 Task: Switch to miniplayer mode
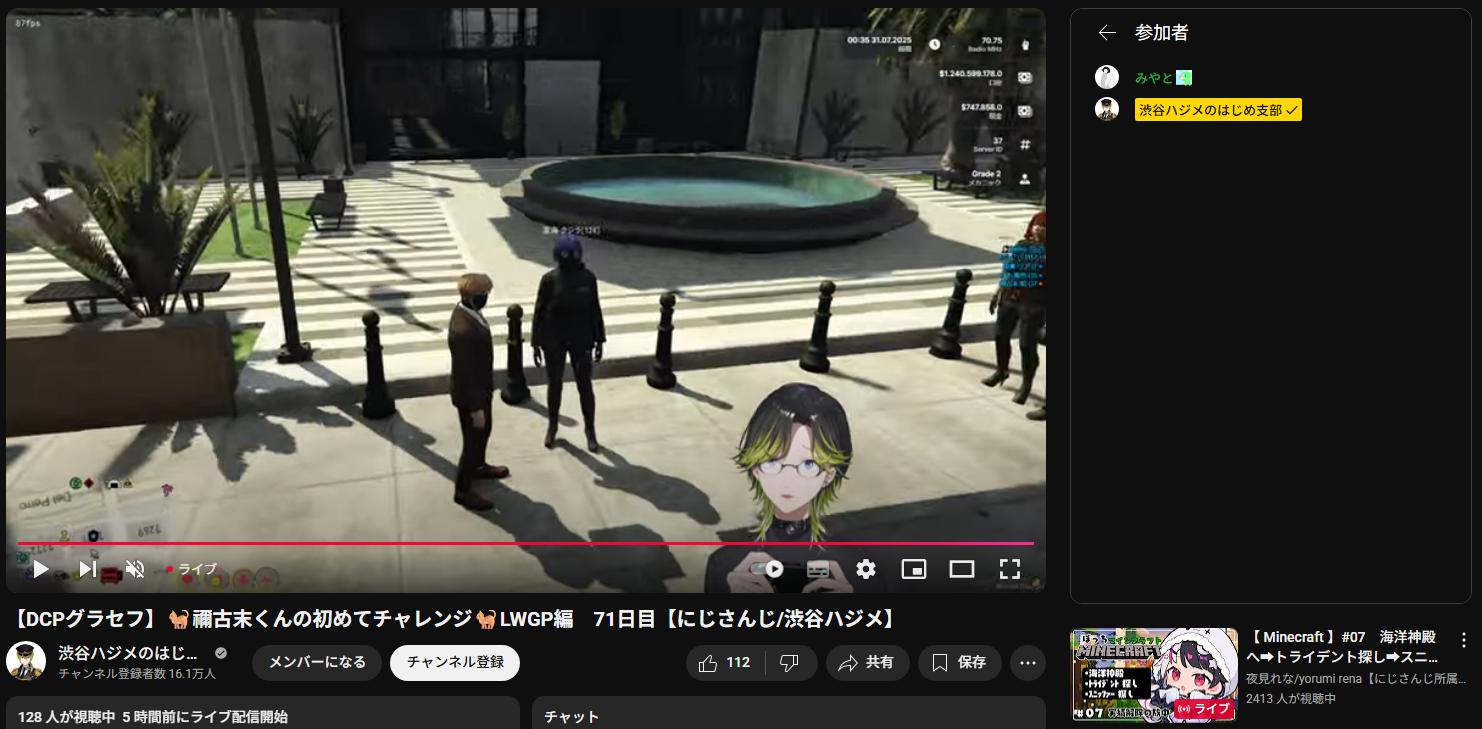(x=913, y=569)
